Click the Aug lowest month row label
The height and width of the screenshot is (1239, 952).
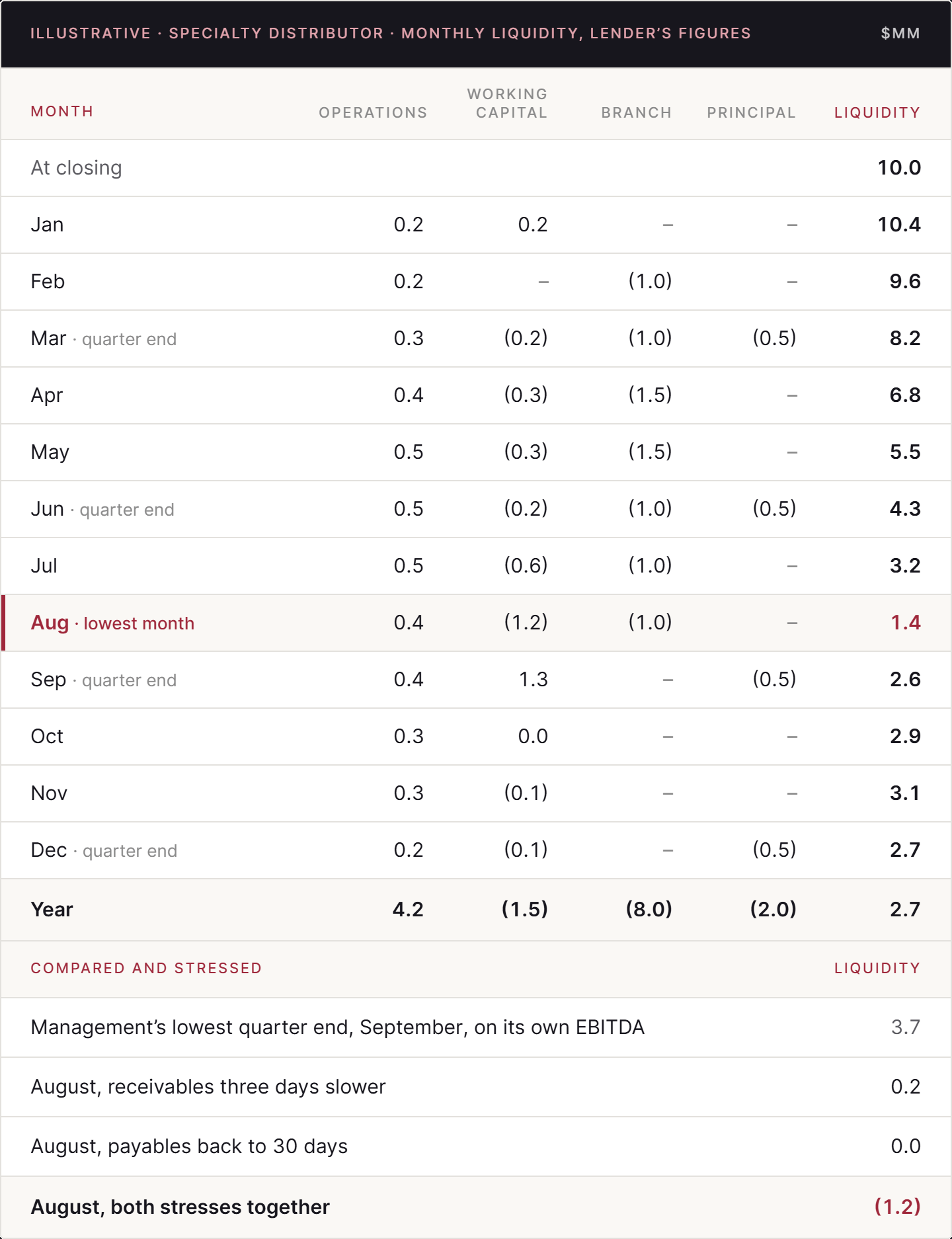112,623
